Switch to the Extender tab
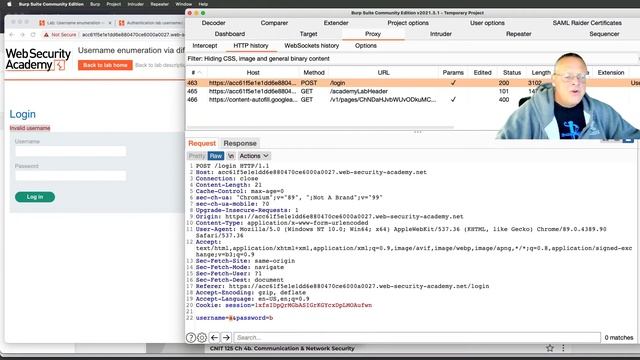Screen dimensions: 640x360 pyautogui.click(x=336, y=23)
